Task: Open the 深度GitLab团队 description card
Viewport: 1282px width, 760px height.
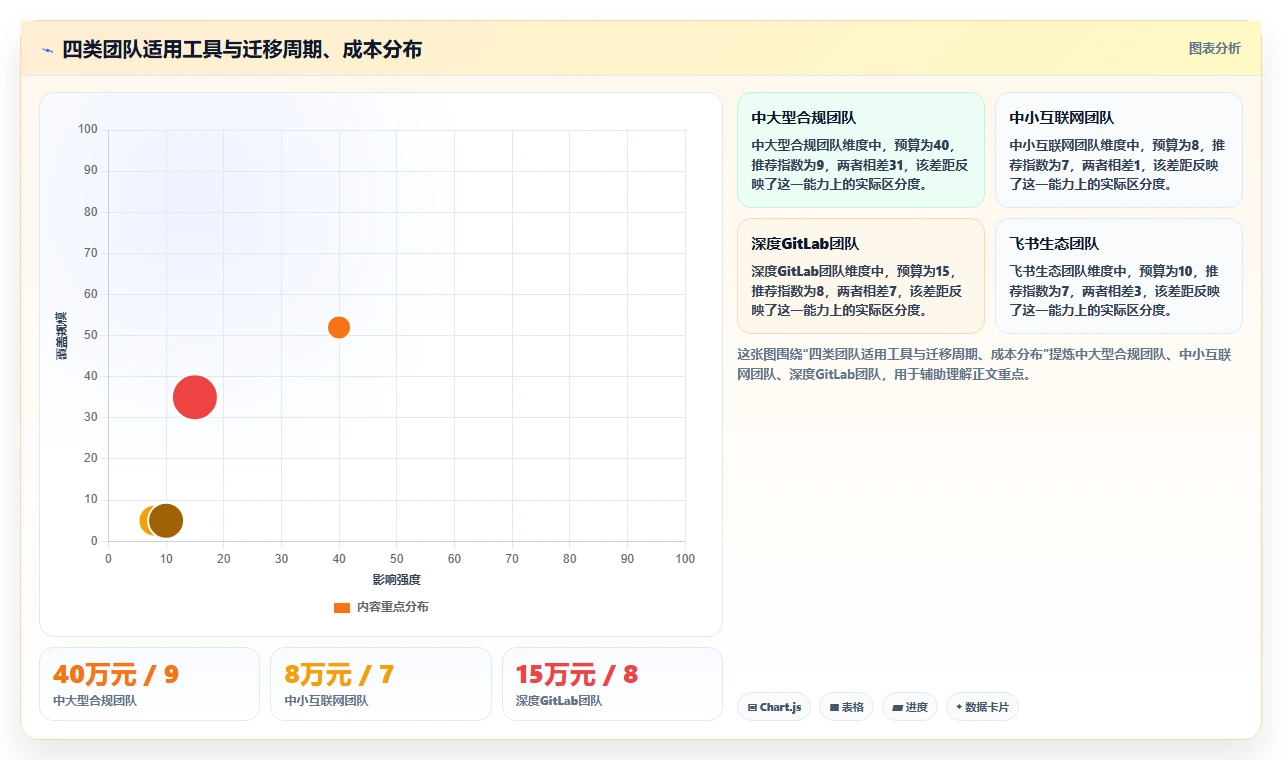Action: 861,276
